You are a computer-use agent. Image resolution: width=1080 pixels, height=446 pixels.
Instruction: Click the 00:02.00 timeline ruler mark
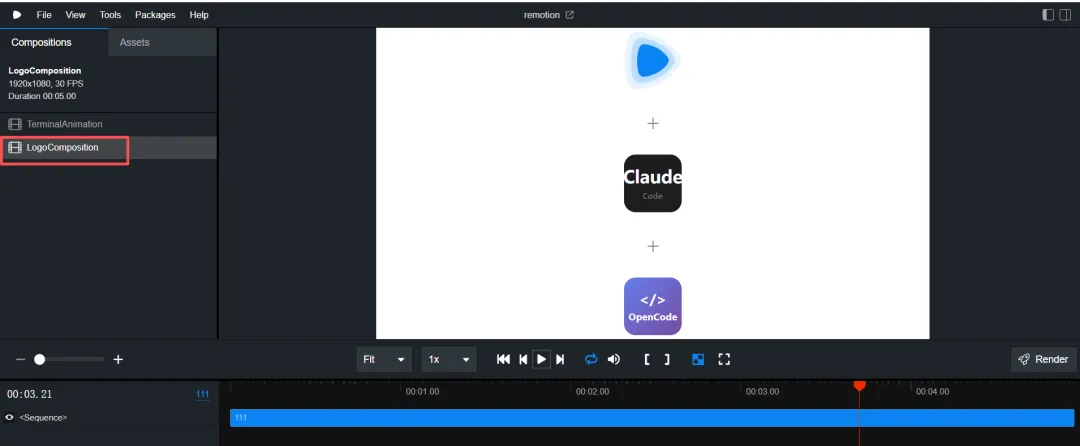tap(592, 392)
